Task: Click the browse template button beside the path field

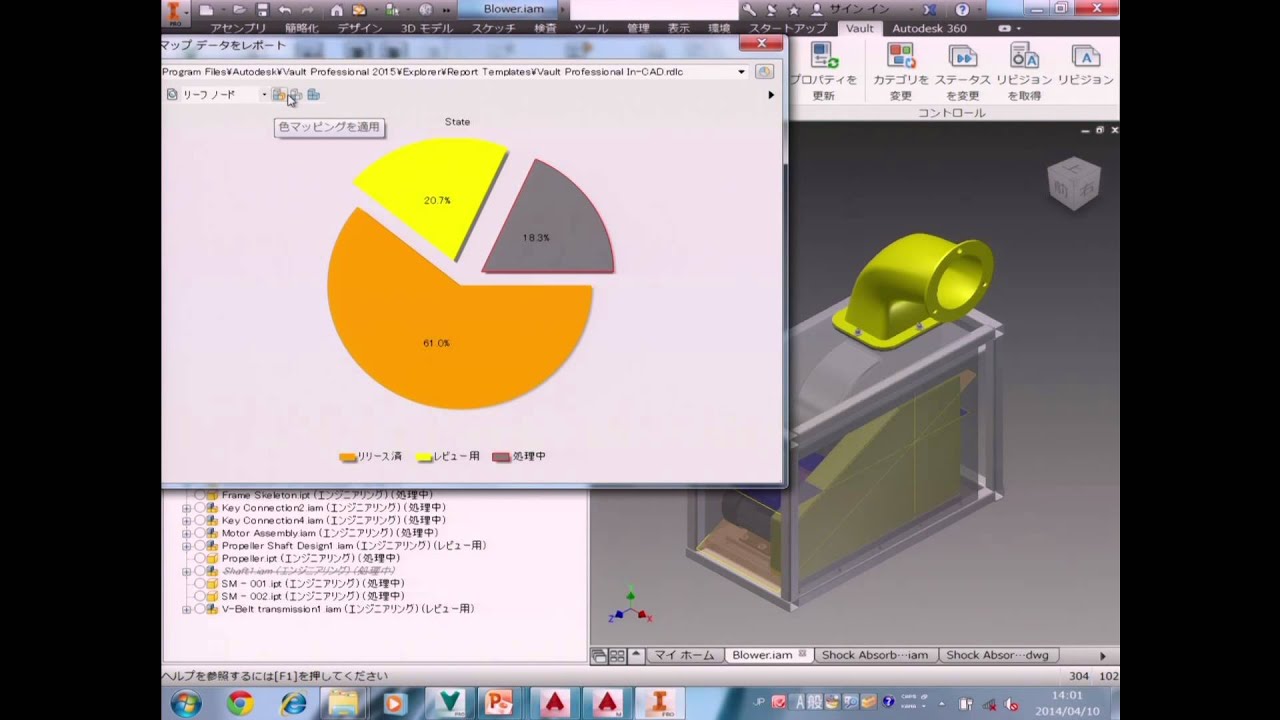Action: click(764, 72)
